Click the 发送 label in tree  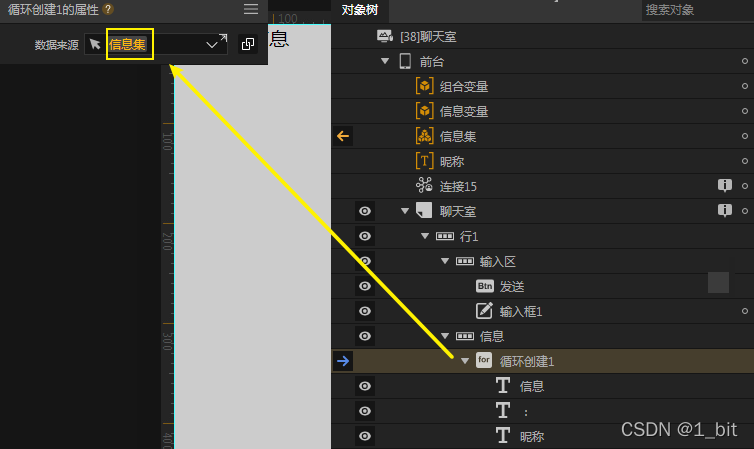click(x=512, y=287)
